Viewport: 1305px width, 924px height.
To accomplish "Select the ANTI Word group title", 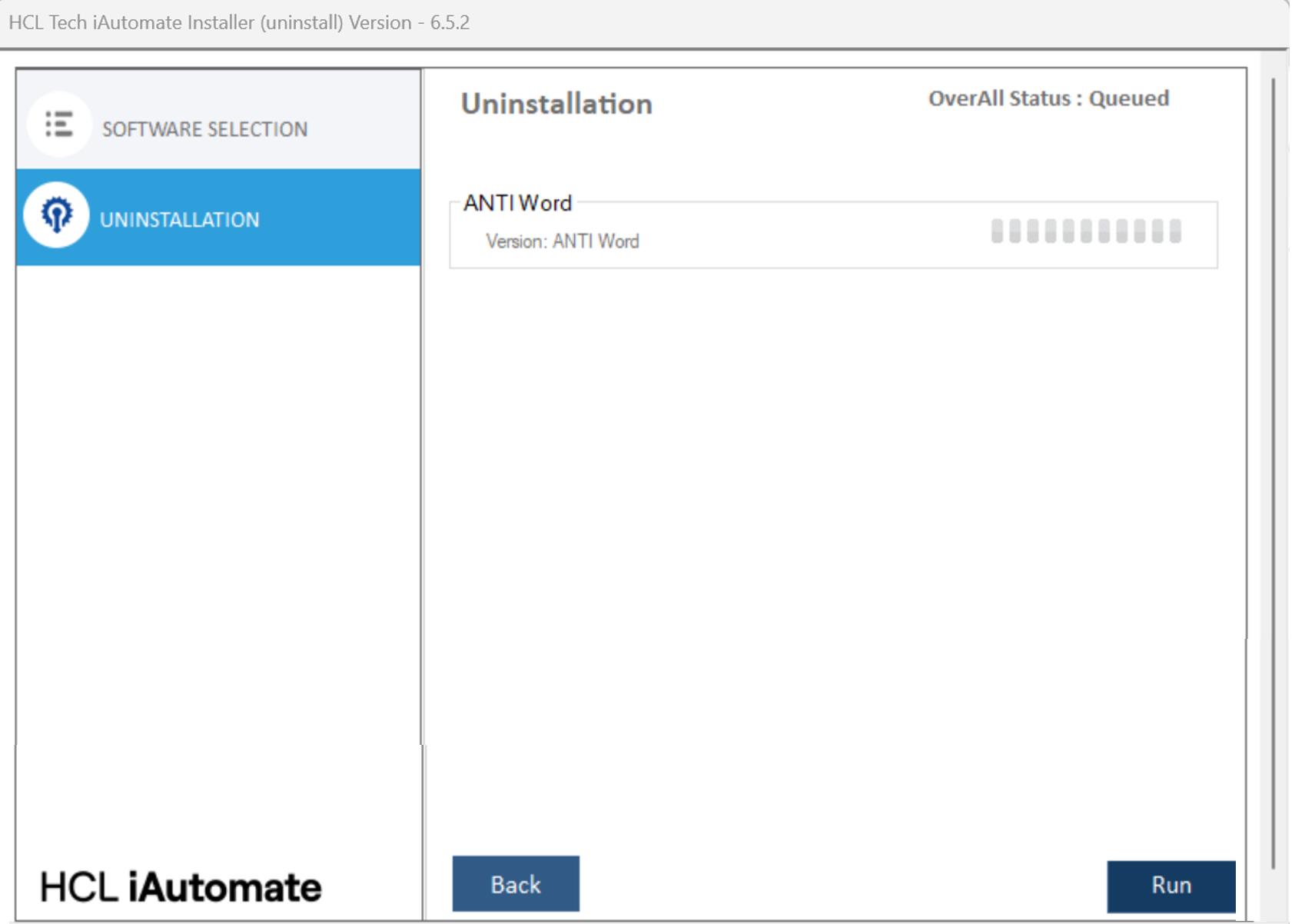I will point(518,203).
